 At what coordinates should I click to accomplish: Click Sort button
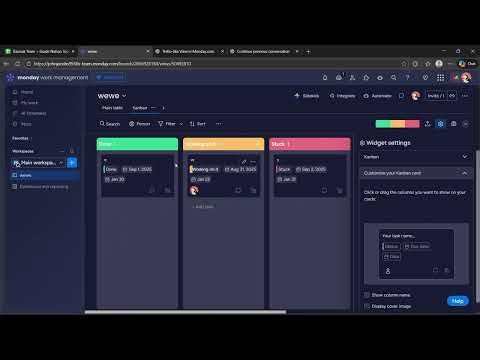point(198,124)
